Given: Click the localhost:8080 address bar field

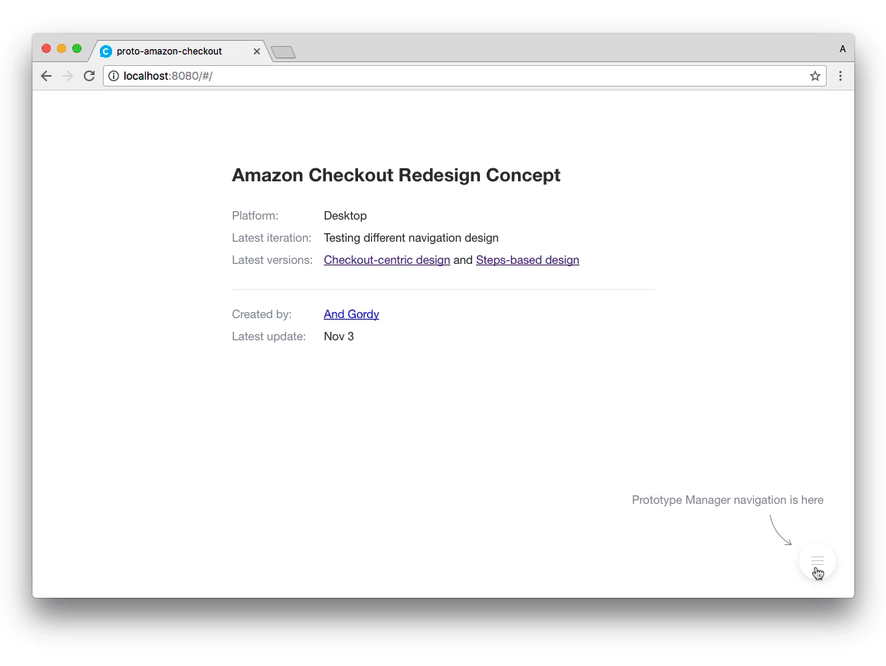Looking at the screenshot, I should 300,75.
